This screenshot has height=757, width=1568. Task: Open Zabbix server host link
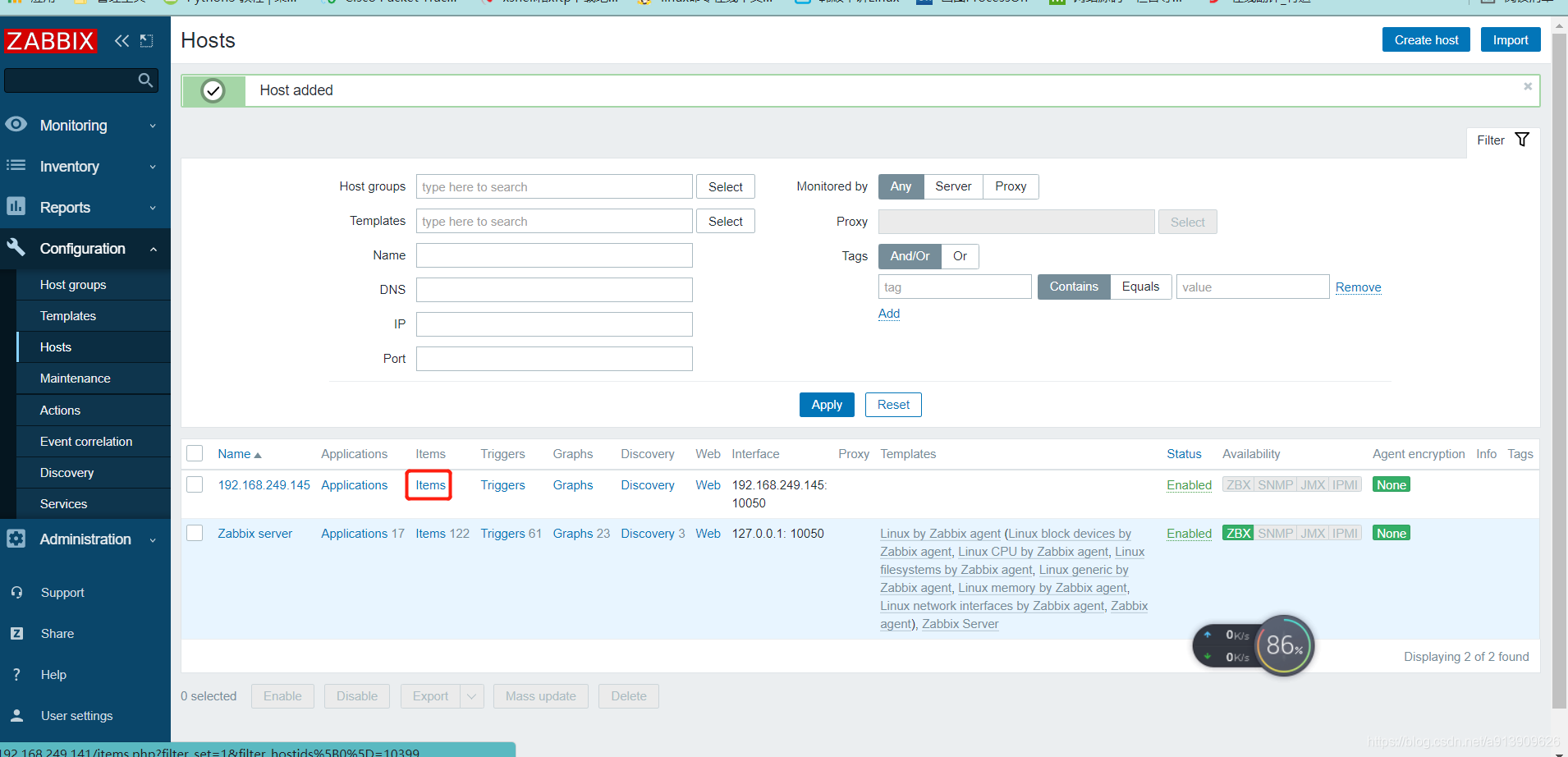[254, 534]
